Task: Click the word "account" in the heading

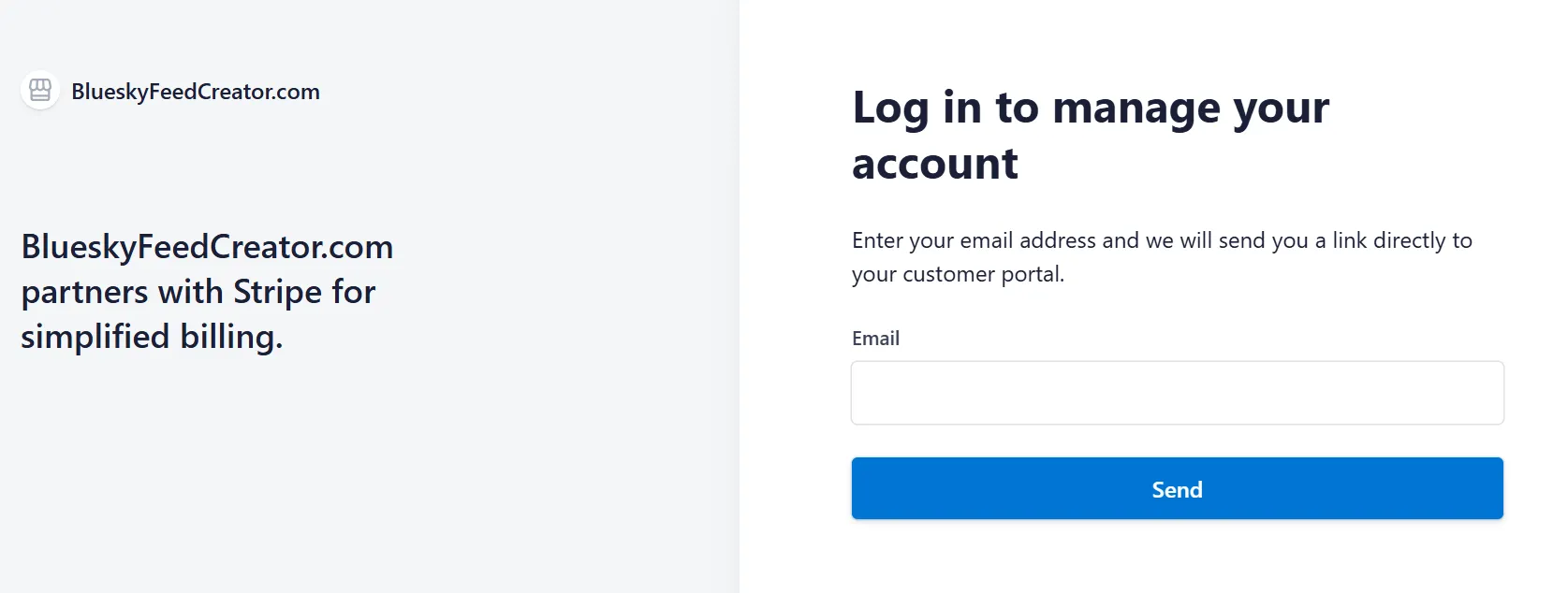Action: (934, 164)
